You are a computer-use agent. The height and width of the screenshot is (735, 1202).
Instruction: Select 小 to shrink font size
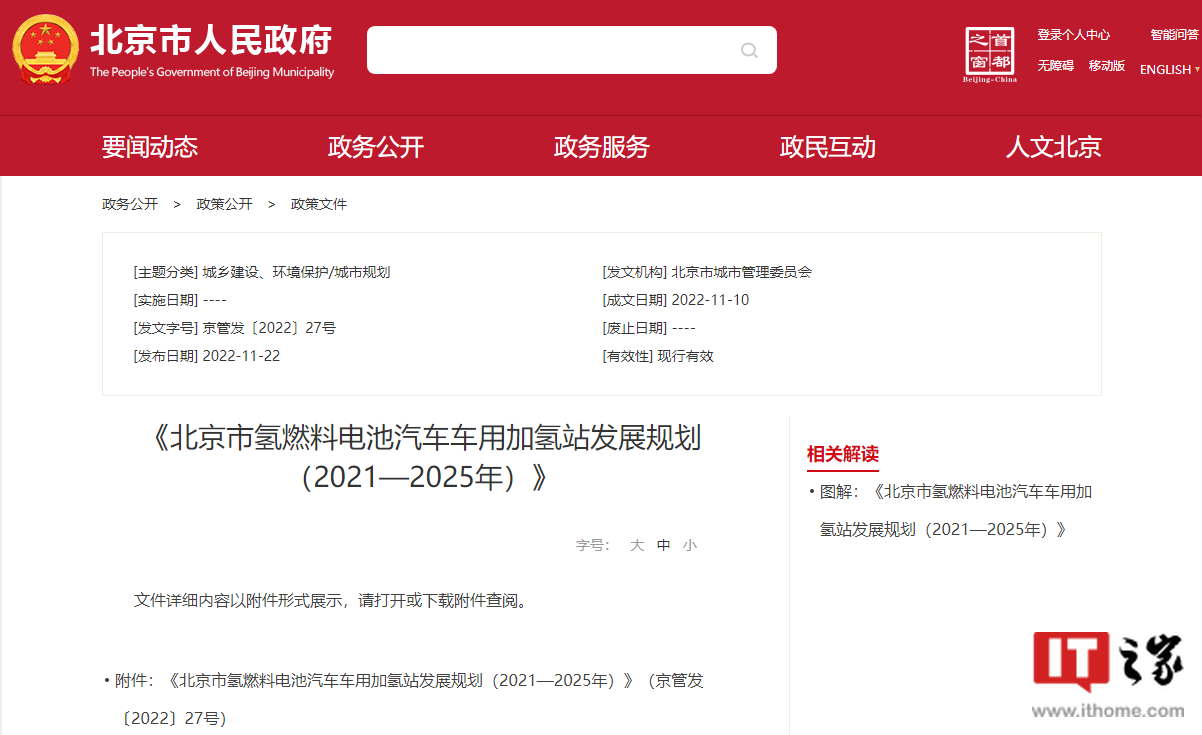690,545
